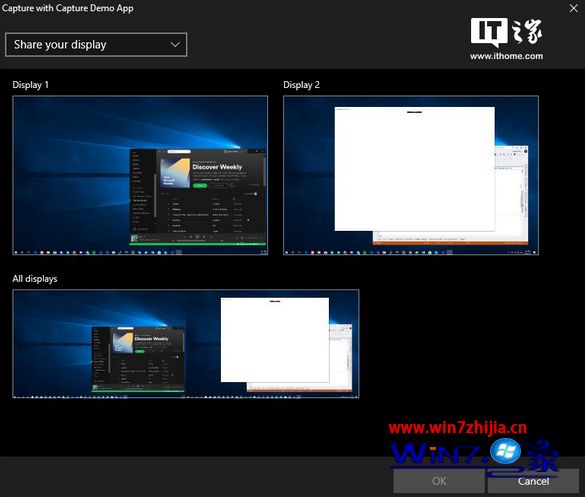Viewport: 585px width, 497px height.
Task: Click the "All displays" heading label
Action: (35, 279)
